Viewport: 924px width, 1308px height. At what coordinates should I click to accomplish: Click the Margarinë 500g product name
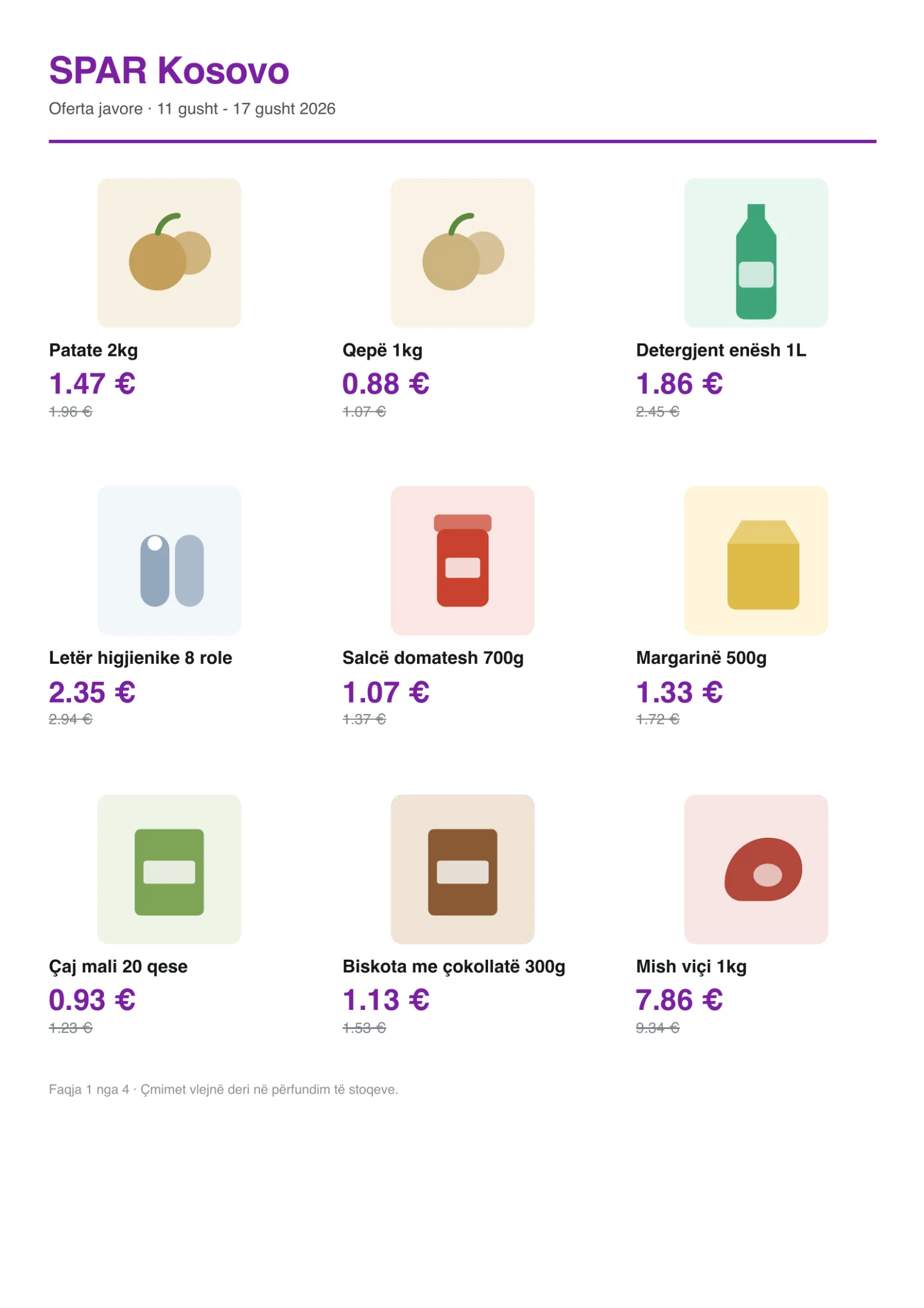pos(701,657)
